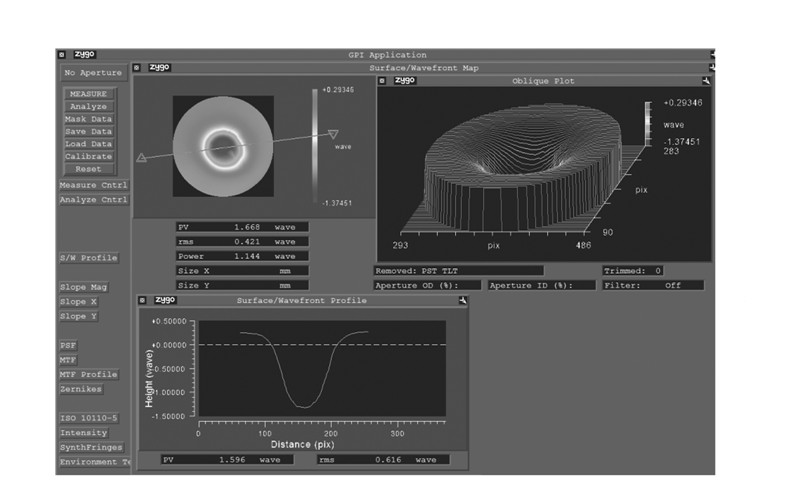This screenshot has width=800, height=480.
Task: Click Oblique Plot wrench settings icon
Action: pyautogui.click(x=706, y=81)
